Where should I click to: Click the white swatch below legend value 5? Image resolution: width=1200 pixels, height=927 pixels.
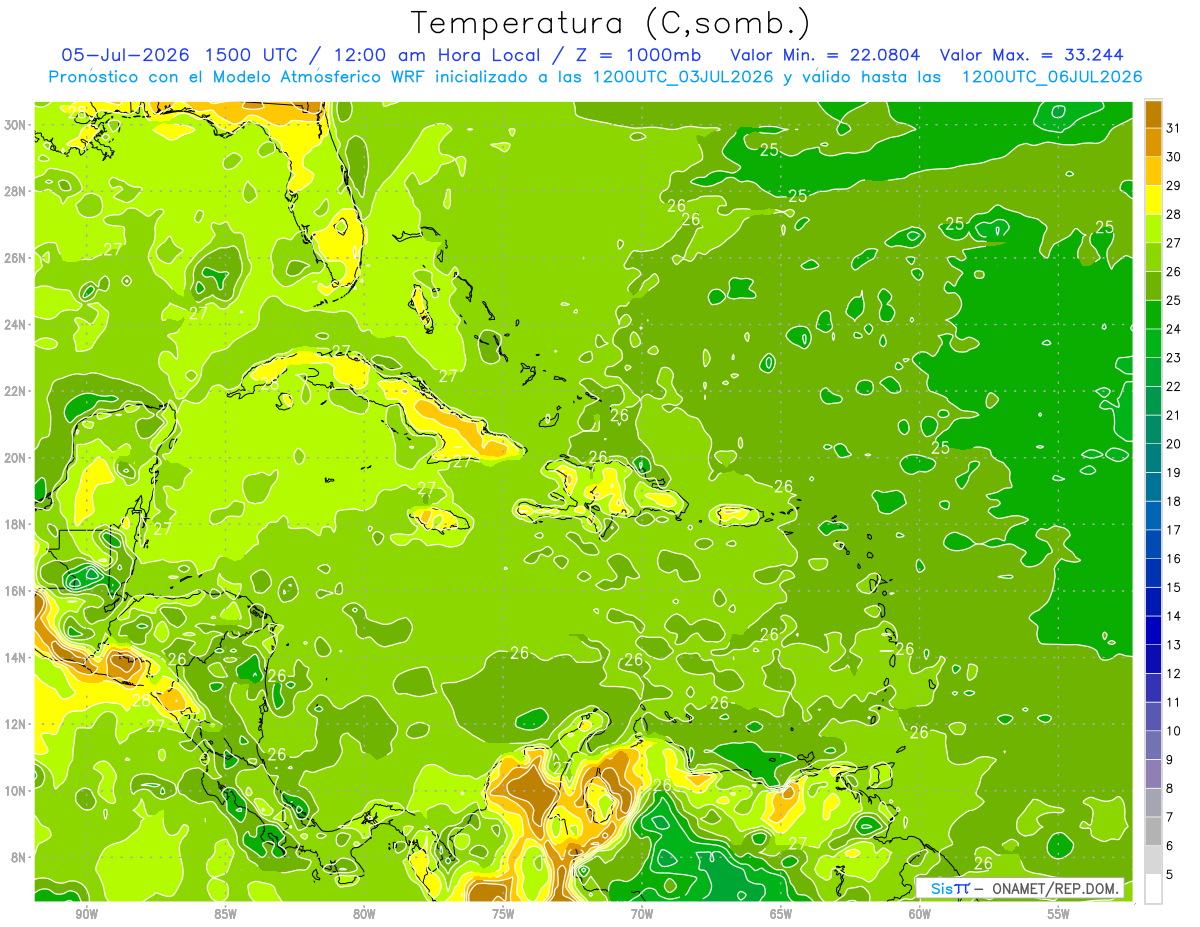(1153, 889)
